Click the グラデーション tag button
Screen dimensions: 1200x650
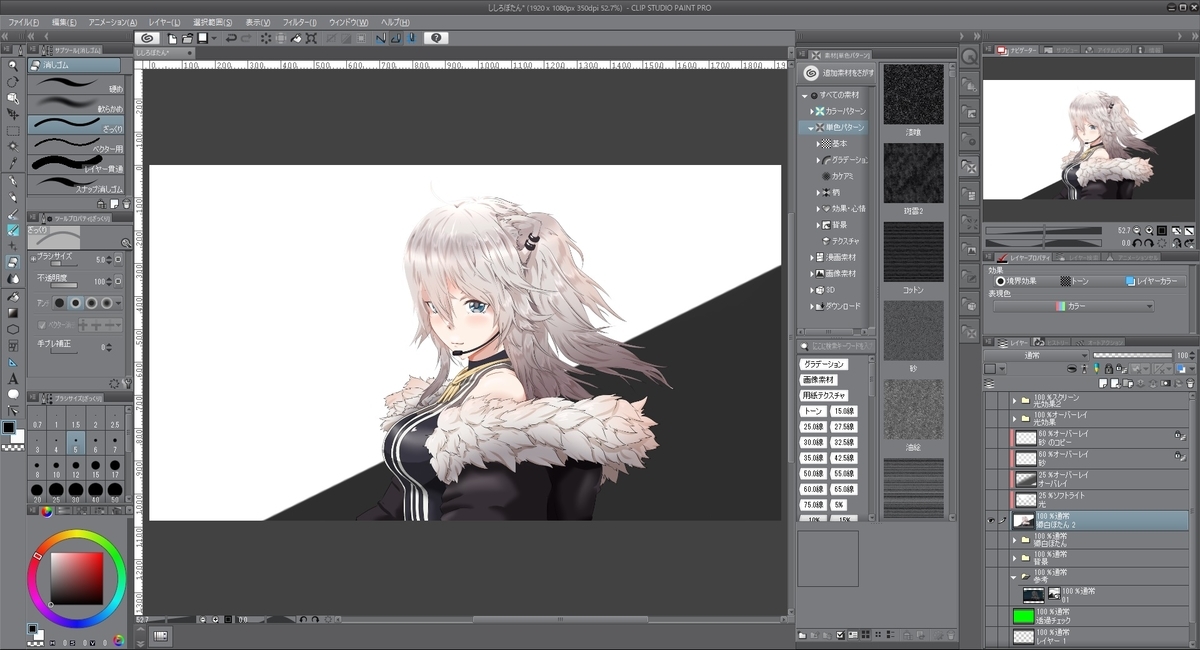point(824,365)
